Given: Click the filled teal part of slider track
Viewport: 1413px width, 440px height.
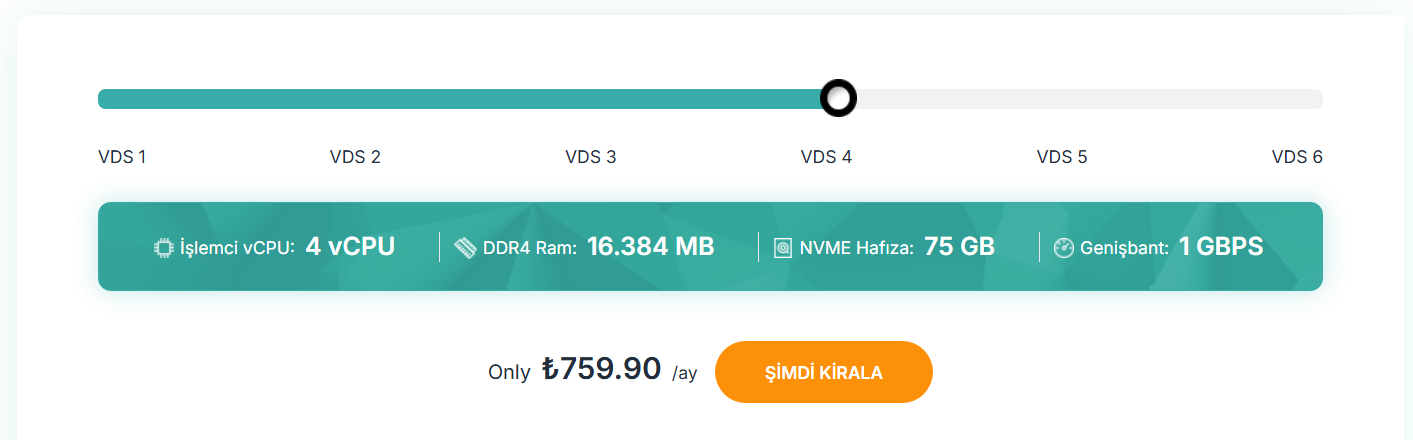Looking at the screenshot, I should [459, 98].
